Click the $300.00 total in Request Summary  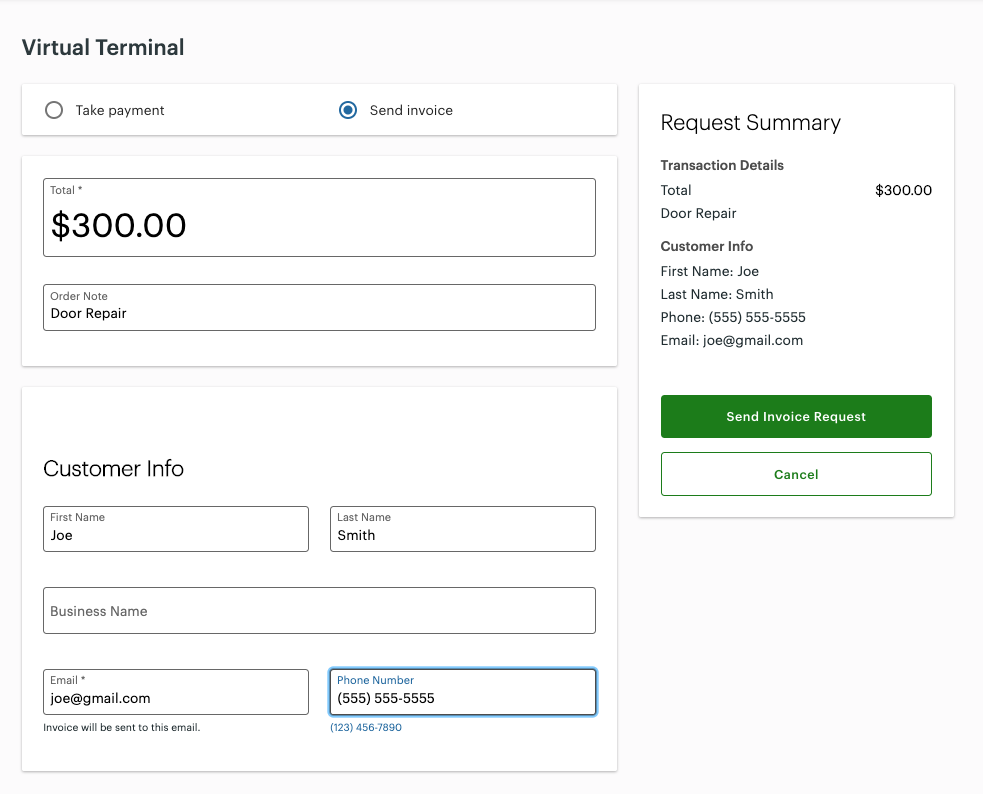[x=903, y=191]
